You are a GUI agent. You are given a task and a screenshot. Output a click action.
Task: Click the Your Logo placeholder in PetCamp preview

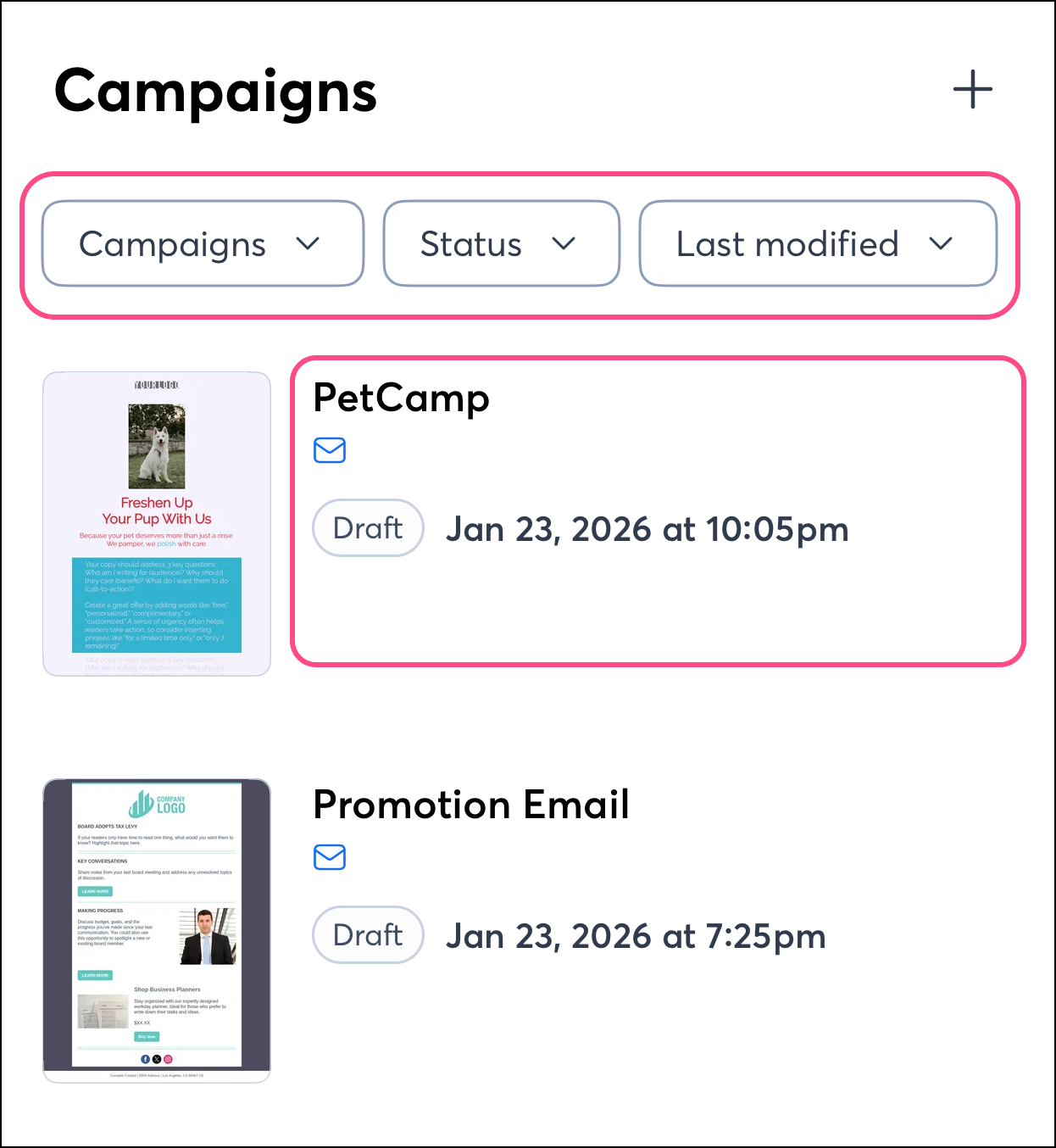click(156, 385)
